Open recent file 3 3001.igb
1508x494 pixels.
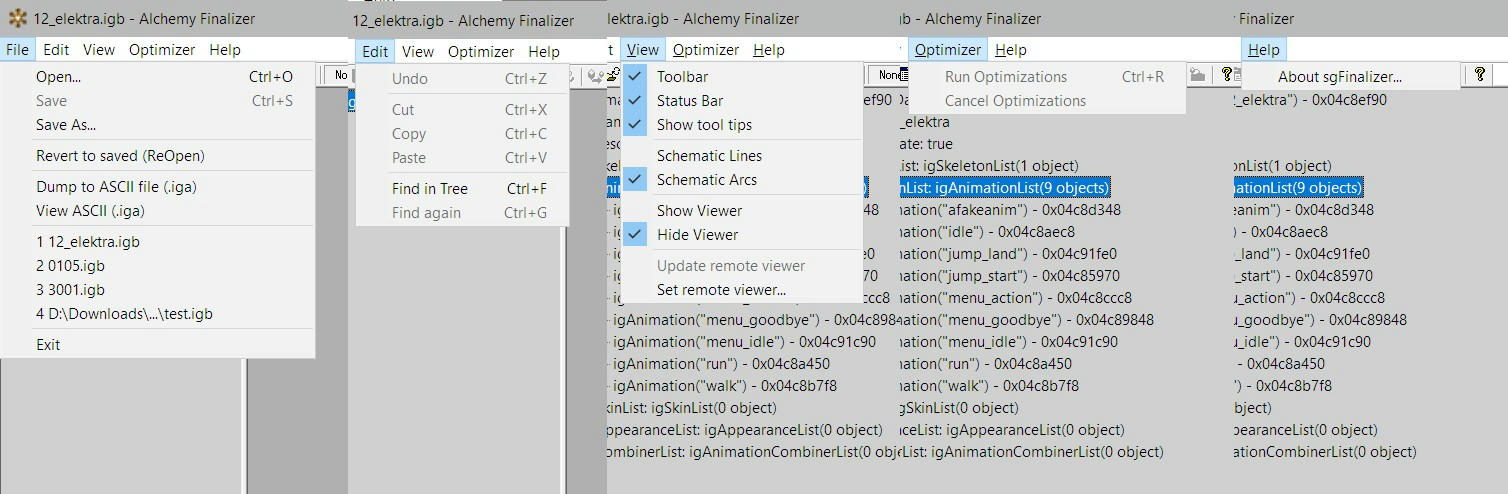coord(158,290)
